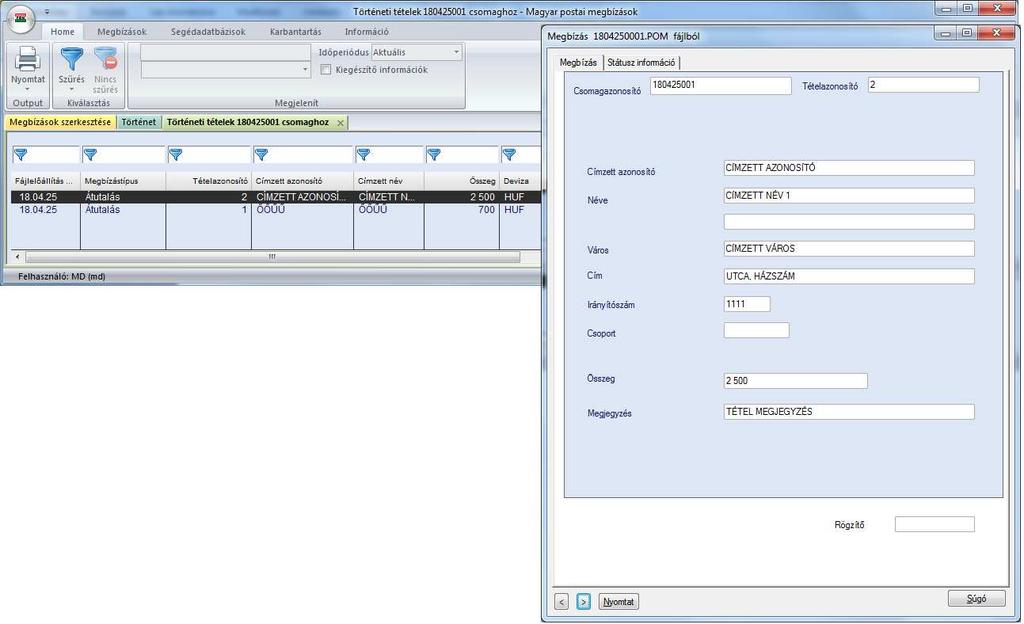This screenshot has width=1024, height=624.
Task: Open the Információ ribbon tab
Action: (366, 31)
